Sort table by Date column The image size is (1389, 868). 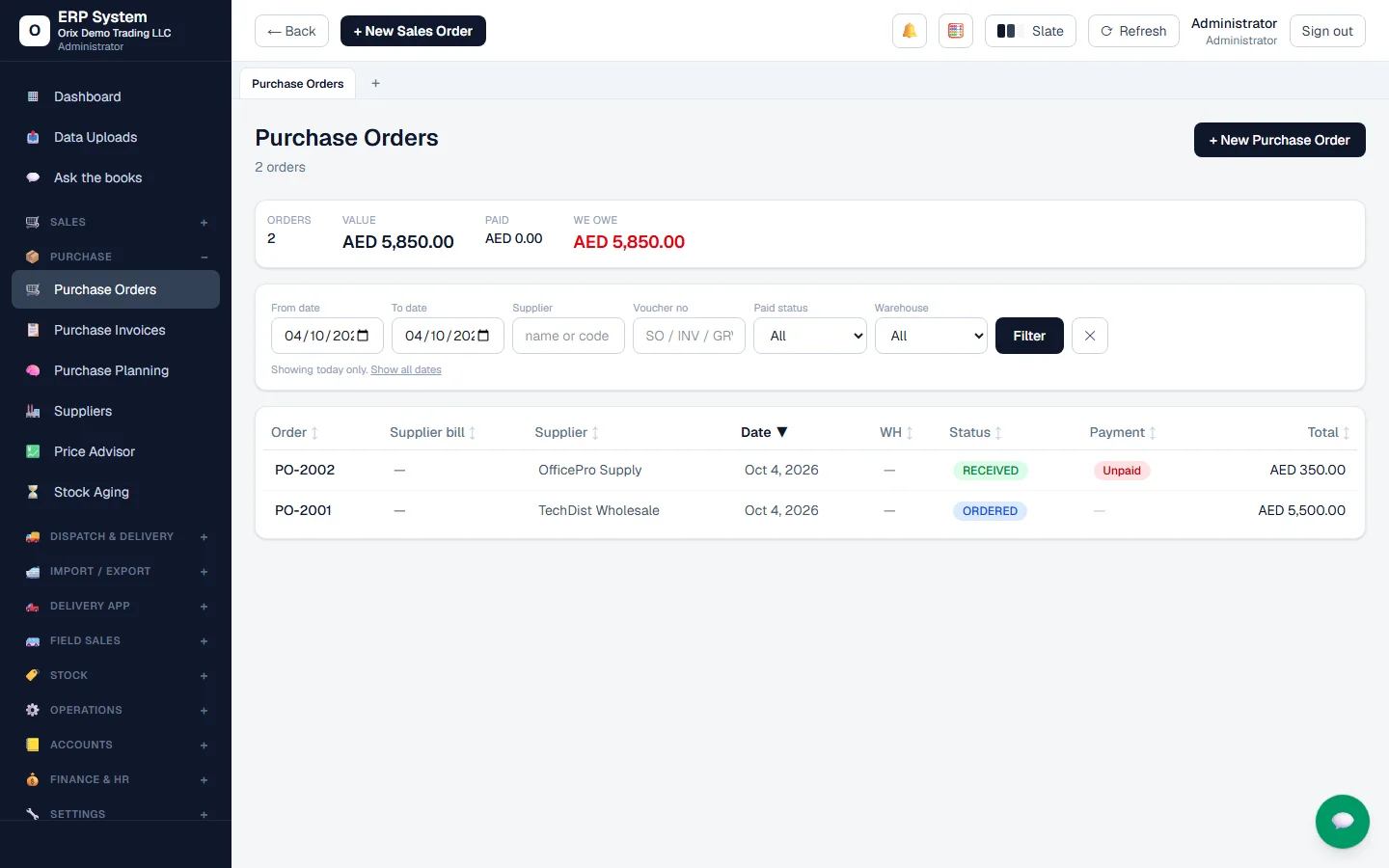point(764,432)
